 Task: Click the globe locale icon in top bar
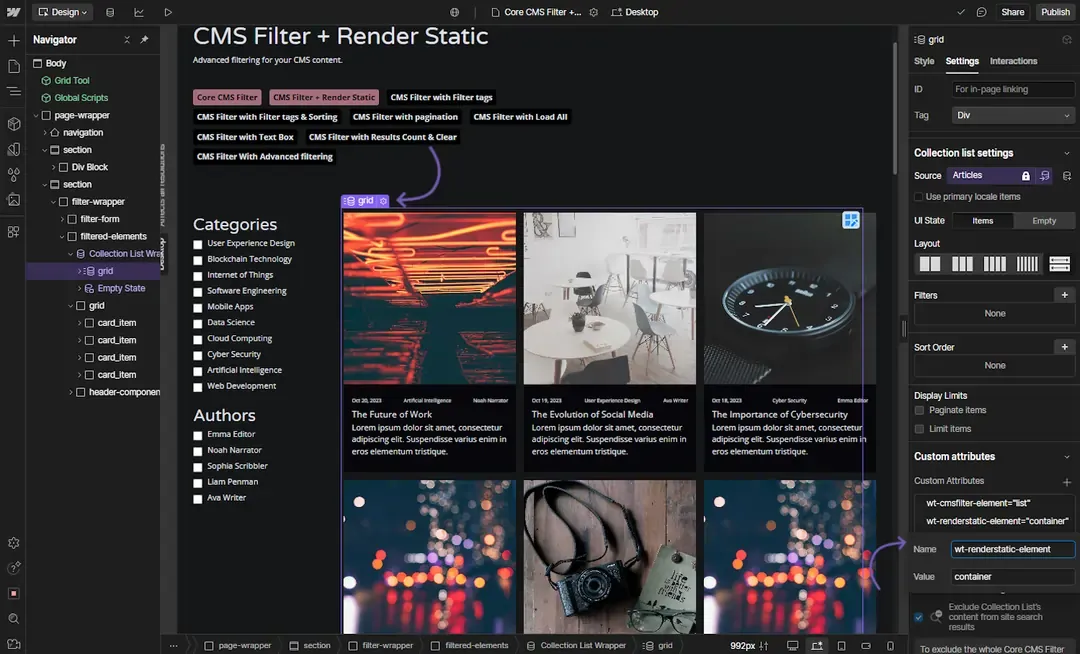(455, 12)
